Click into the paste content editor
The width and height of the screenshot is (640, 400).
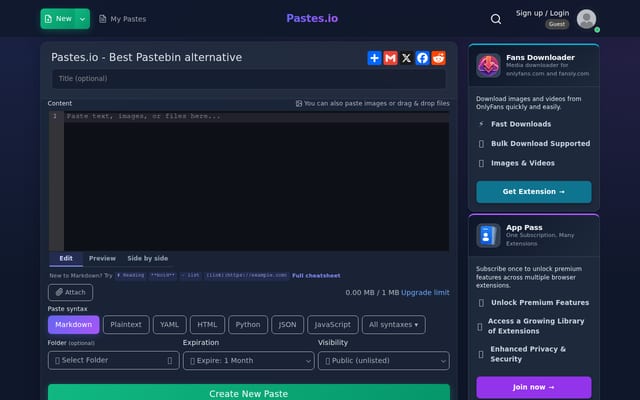256,182
